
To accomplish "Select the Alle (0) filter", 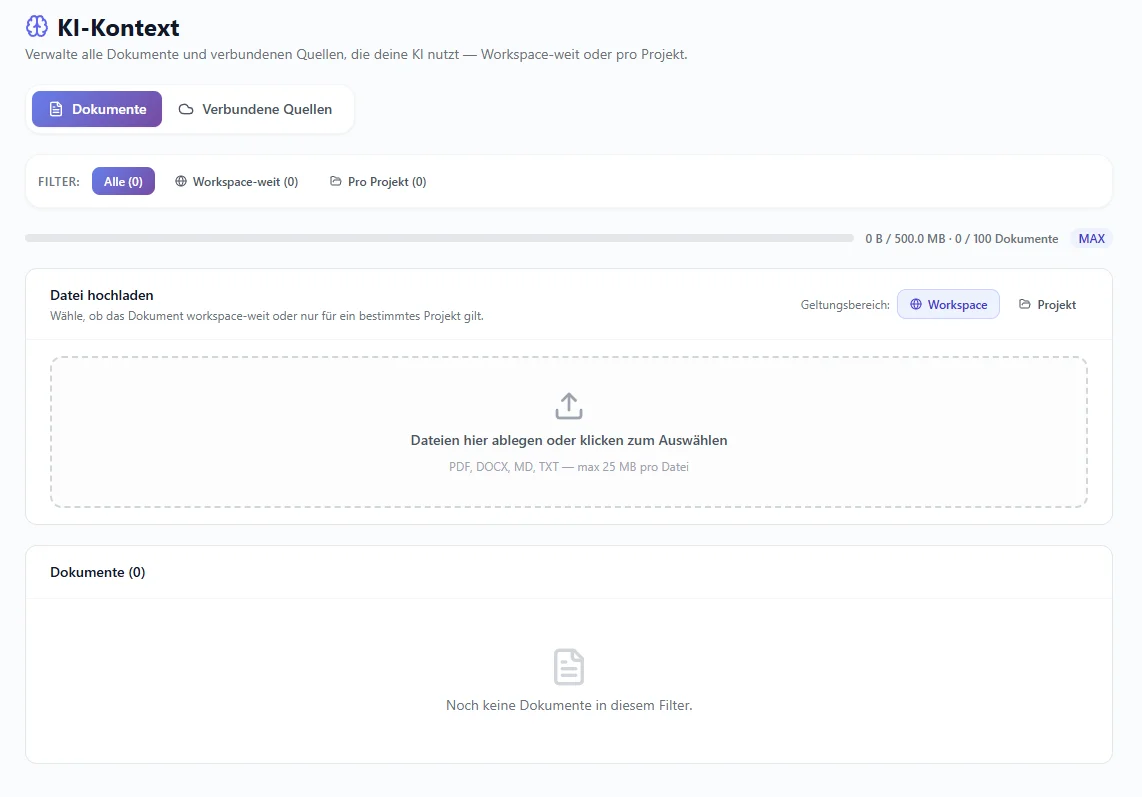I will tap(123, 181).
